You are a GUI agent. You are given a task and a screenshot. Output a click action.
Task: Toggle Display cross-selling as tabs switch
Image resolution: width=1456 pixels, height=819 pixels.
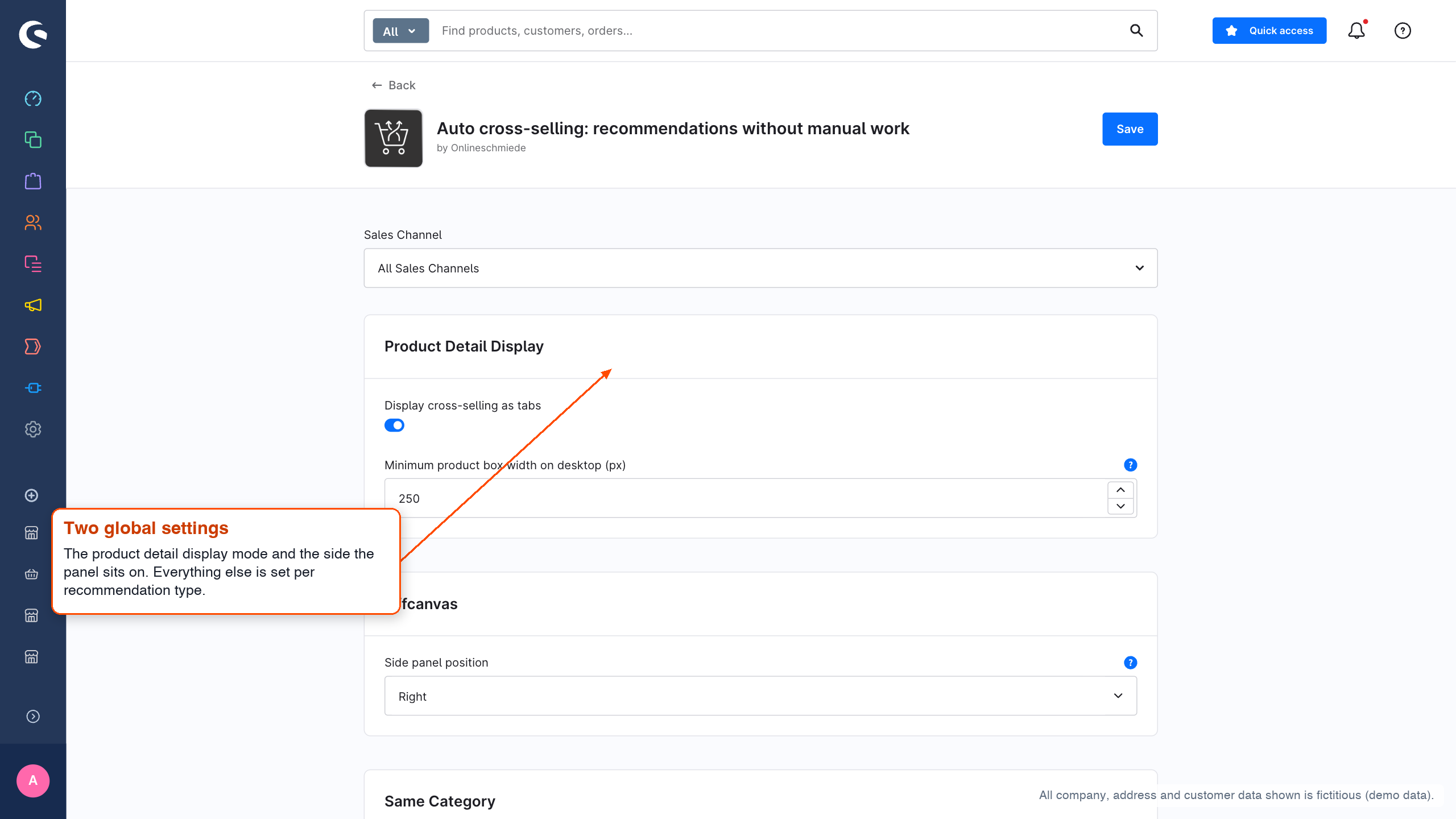tap(394, 425)
